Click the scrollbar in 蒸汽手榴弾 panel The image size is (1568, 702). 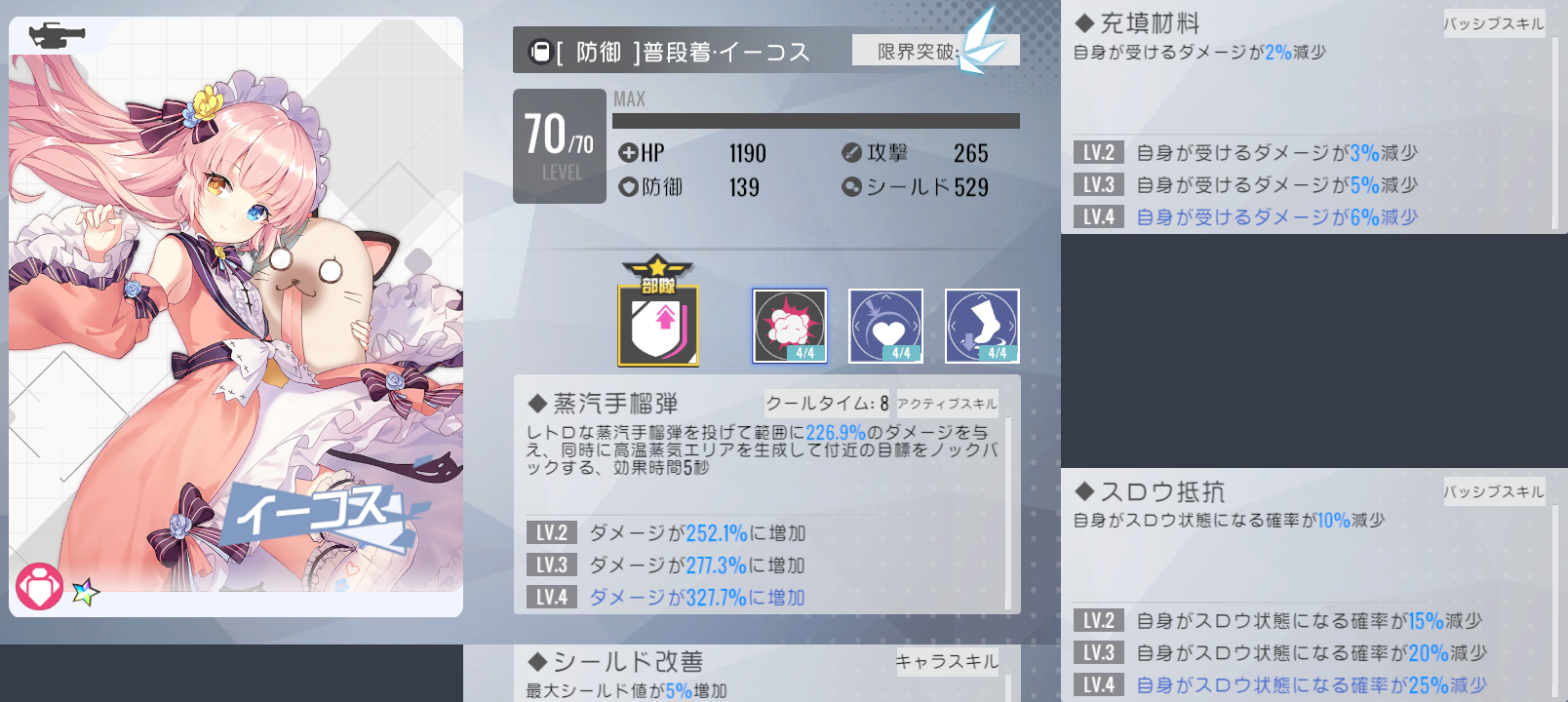tap(1008, 514)
